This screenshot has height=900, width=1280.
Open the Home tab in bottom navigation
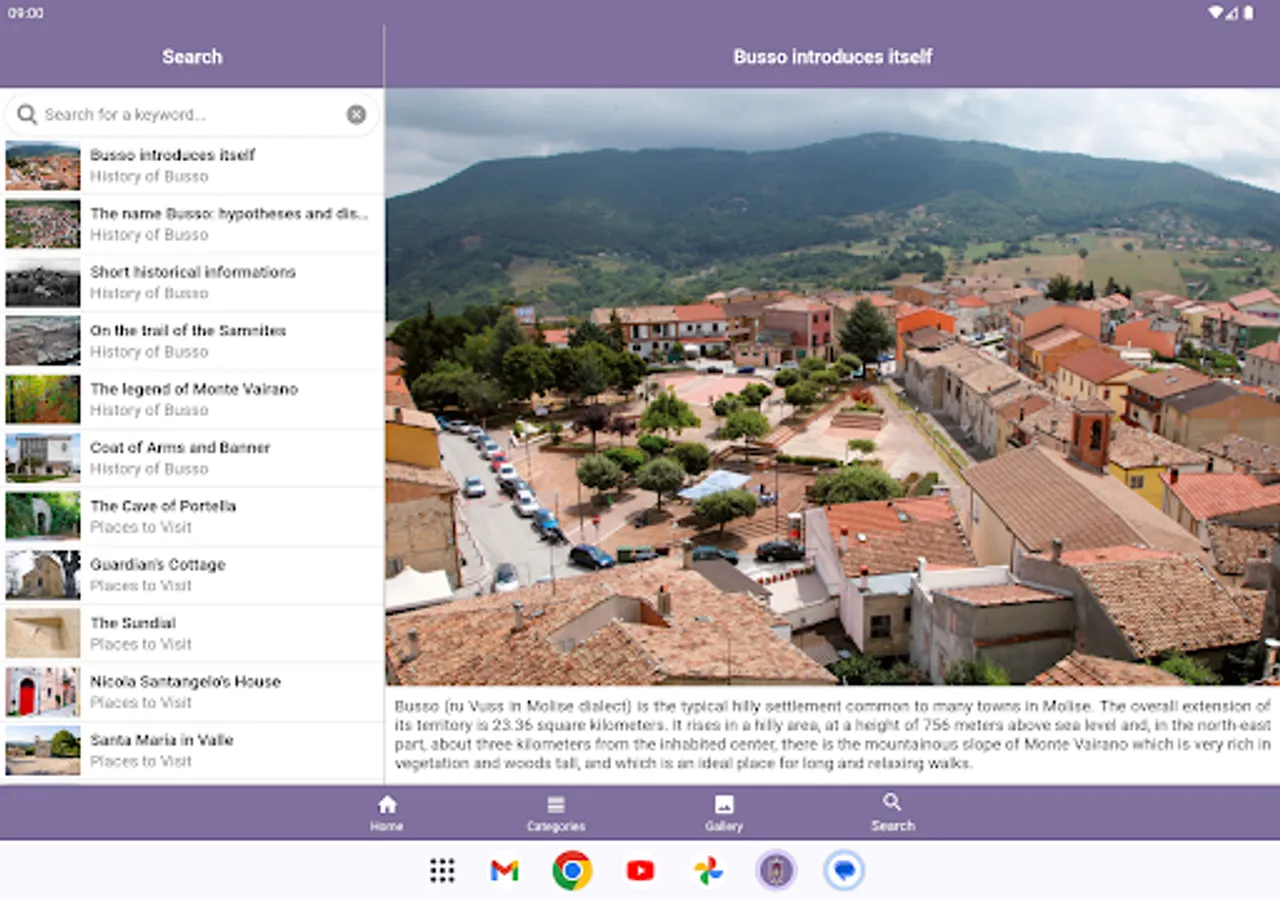point(387,812)
